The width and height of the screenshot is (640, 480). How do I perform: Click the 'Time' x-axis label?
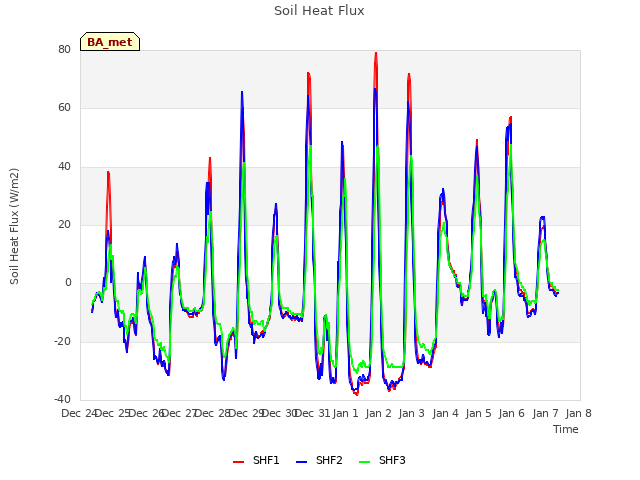pyautogui.click(x=566, y=429)
